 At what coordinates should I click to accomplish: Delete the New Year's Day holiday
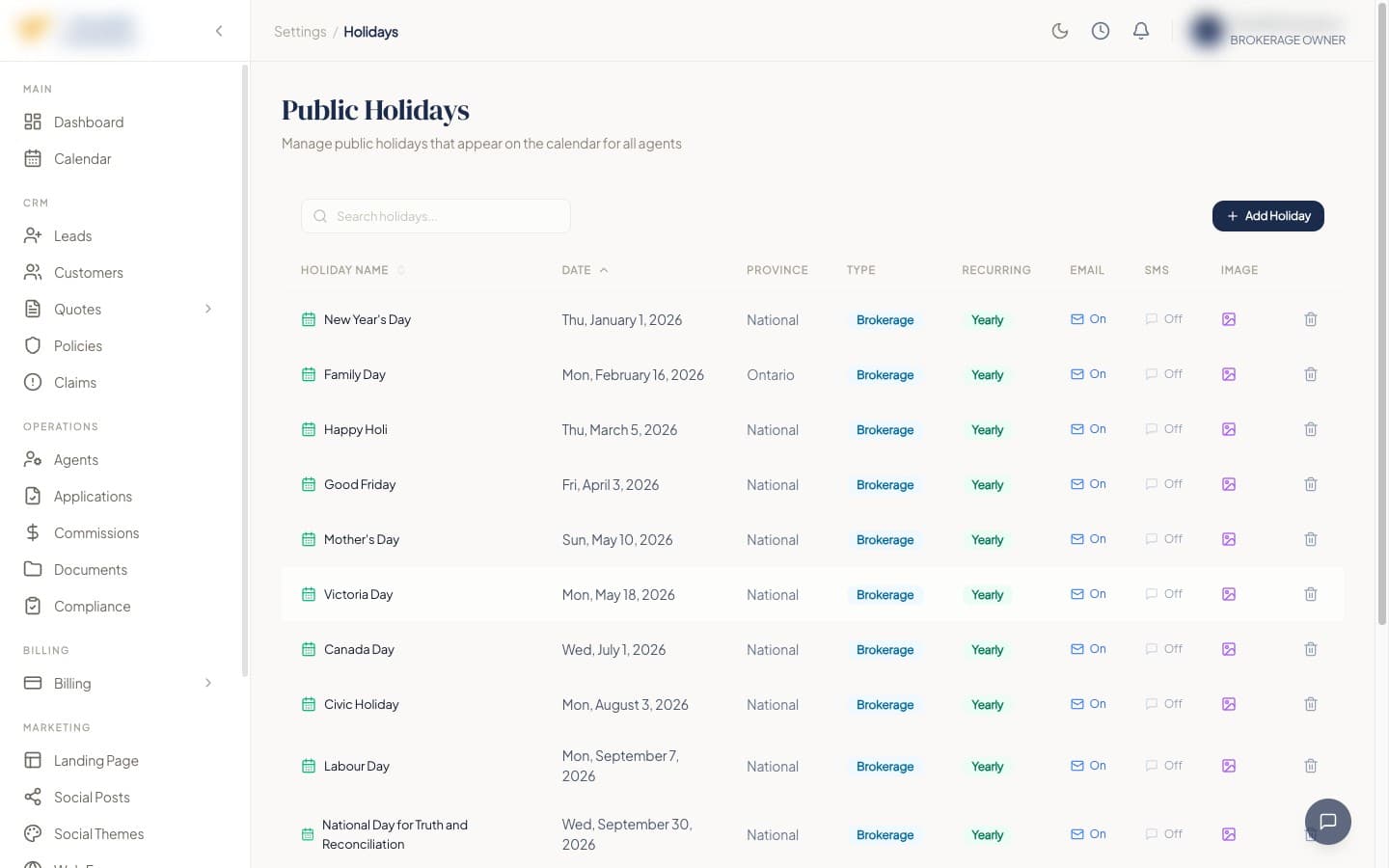click(x=1310, y=319)
